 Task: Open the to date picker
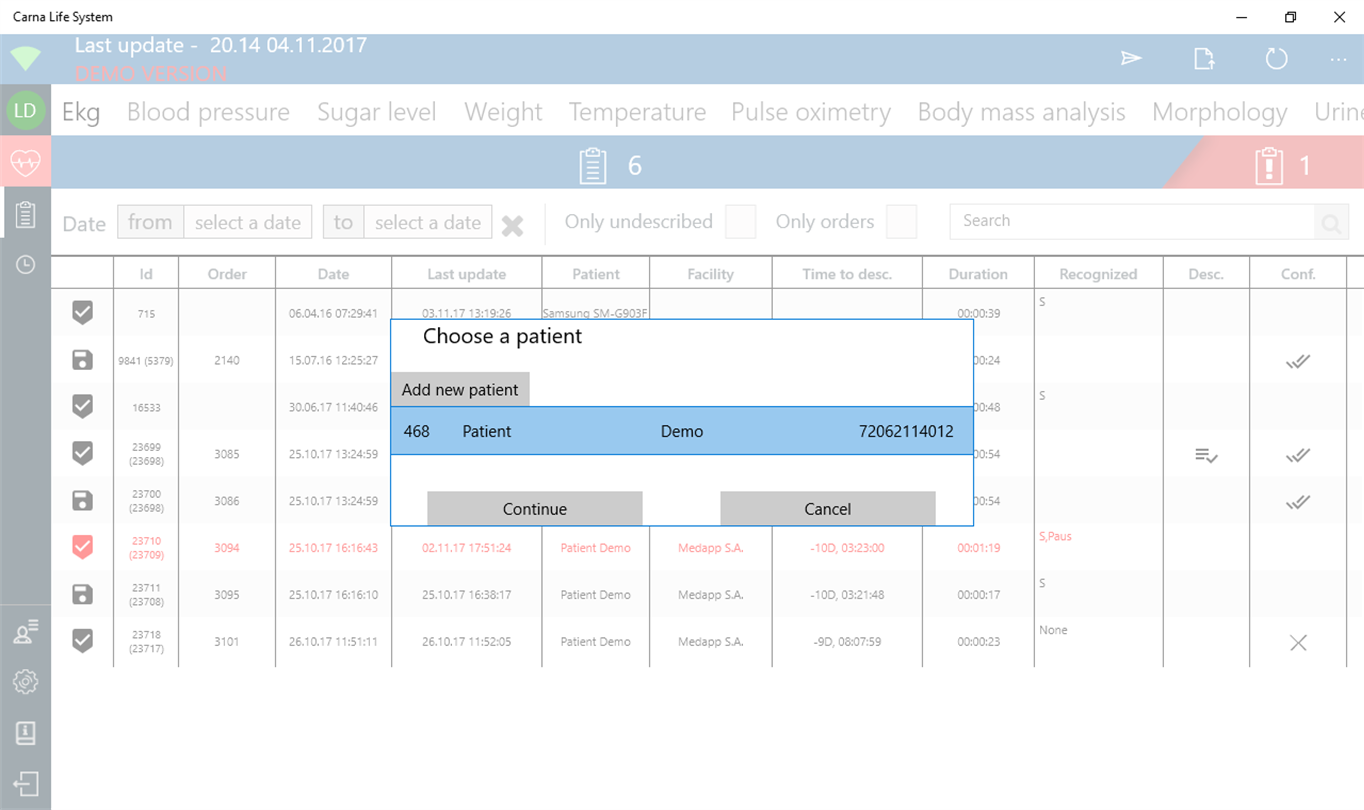click(x=407, y=222)
